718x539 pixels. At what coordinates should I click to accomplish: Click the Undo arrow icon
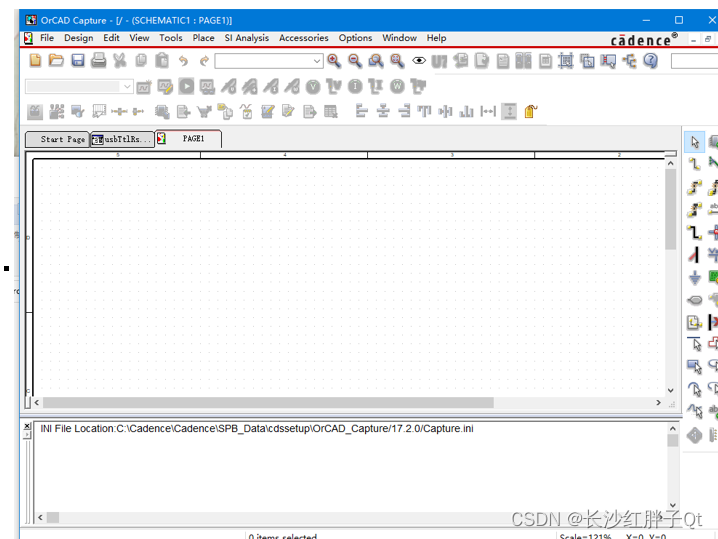pos(183,60)
